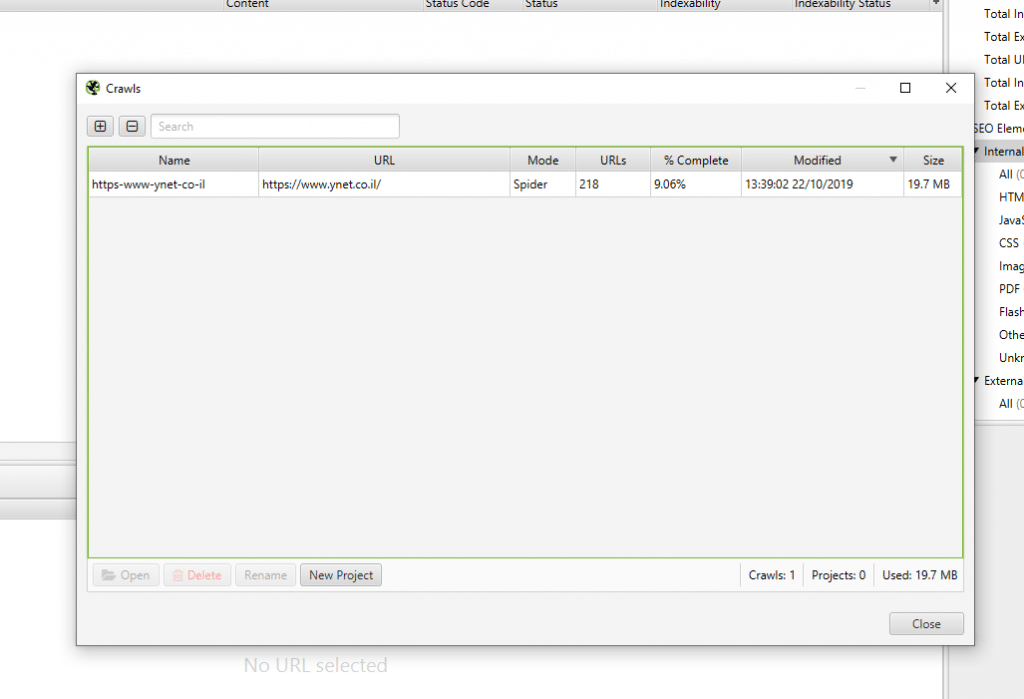The image size is (1024, 699).
Task: Collapse the External tree section
Action: (x=977, y=381)
